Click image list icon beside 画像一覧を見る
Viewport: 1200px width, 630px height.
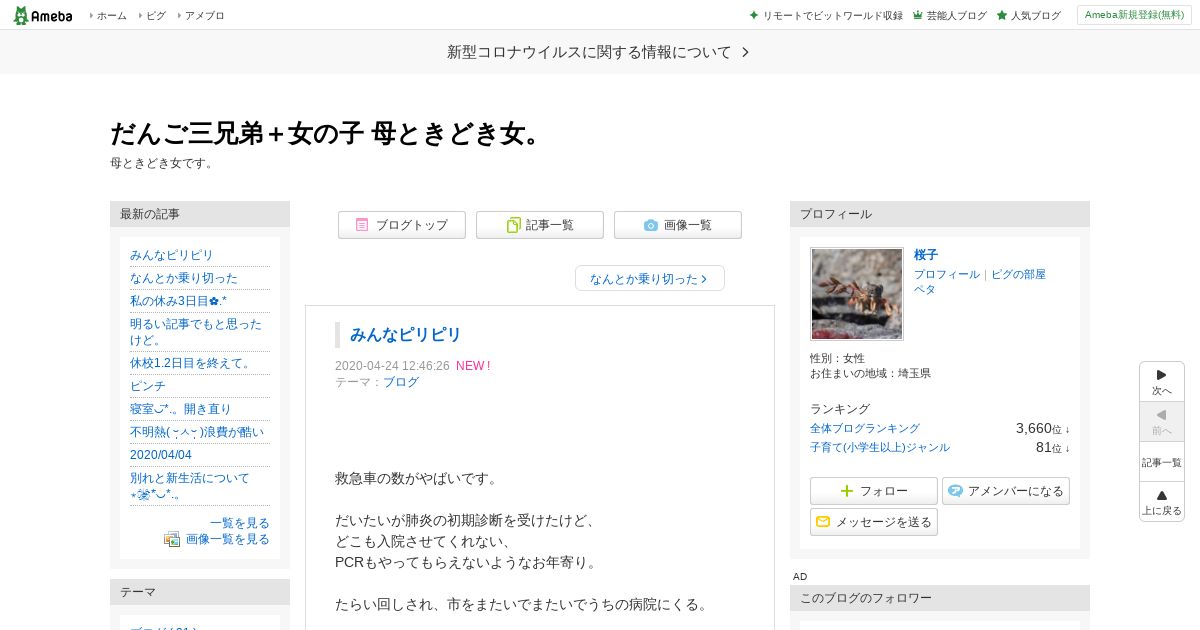coord(172,539)
